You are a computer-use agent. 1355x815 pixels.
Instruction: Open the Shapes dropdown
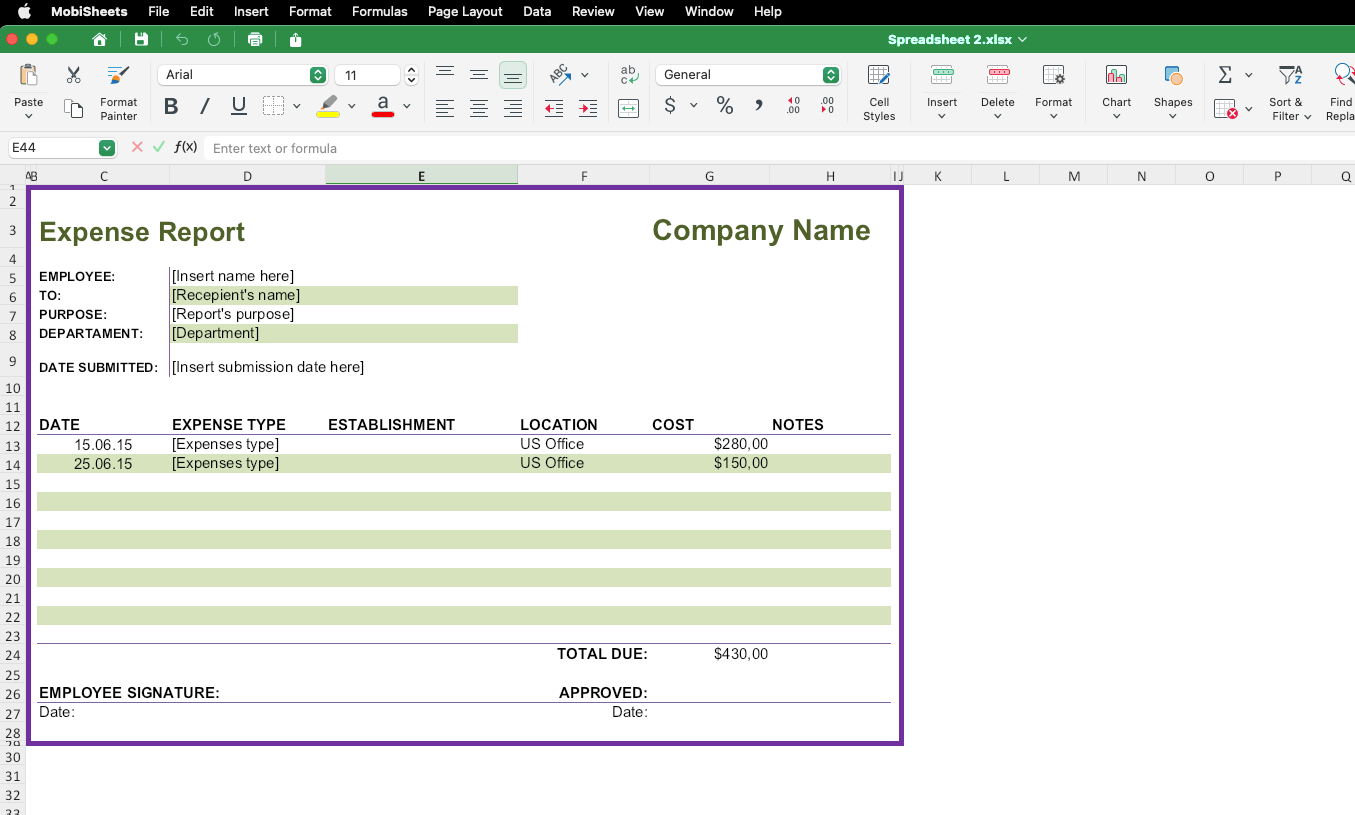point(1173,94)
